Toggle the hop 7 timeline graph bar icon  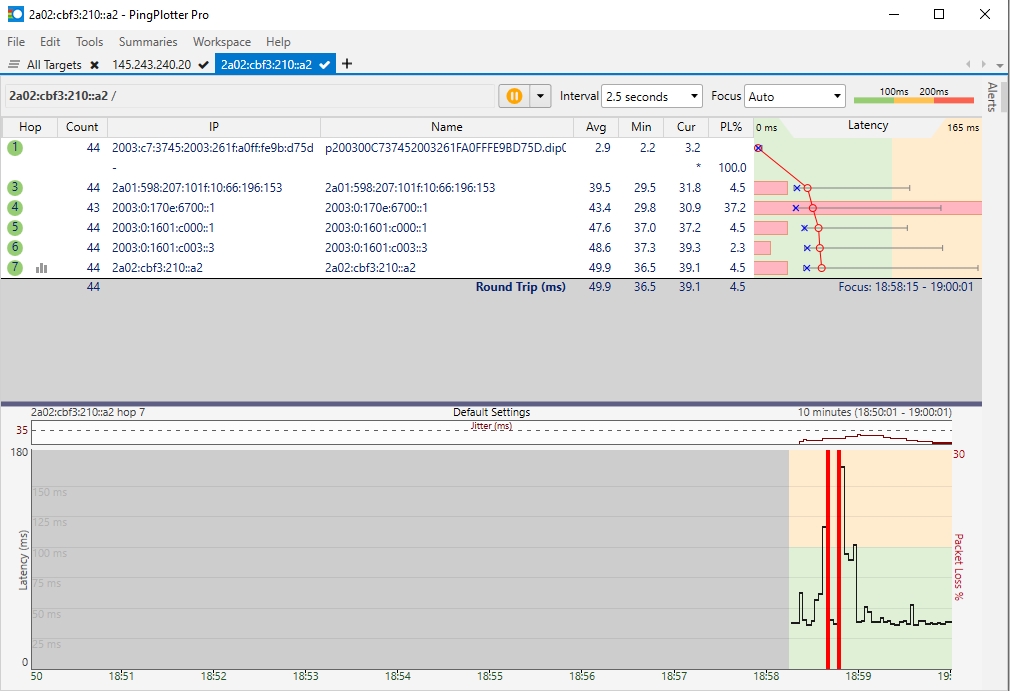[42, 268]
